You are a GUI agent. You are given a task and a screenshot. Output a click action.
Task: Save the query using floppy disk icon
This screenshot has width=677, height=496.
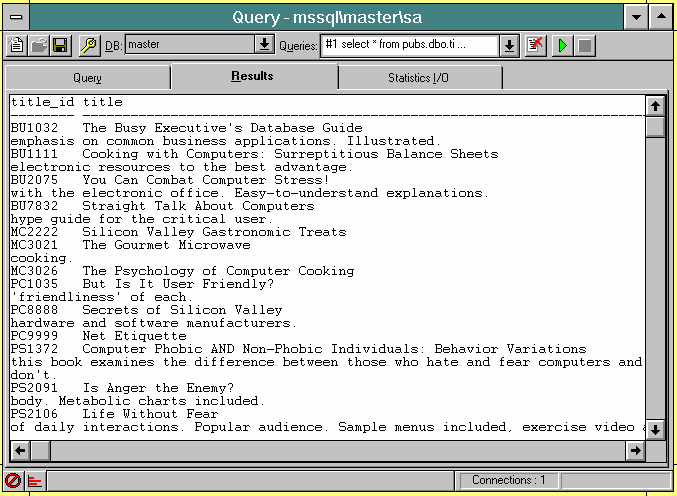coord(60,45)
